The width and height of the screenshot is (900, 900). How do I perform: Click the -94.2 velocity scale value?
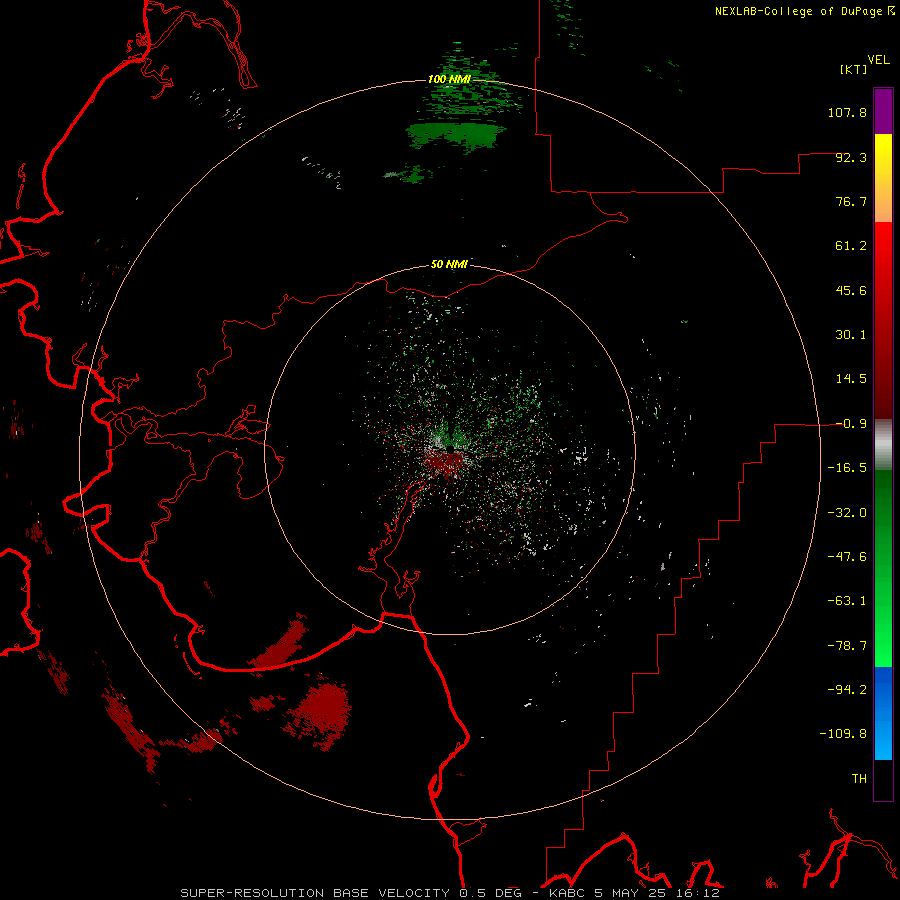coord(847,690)
